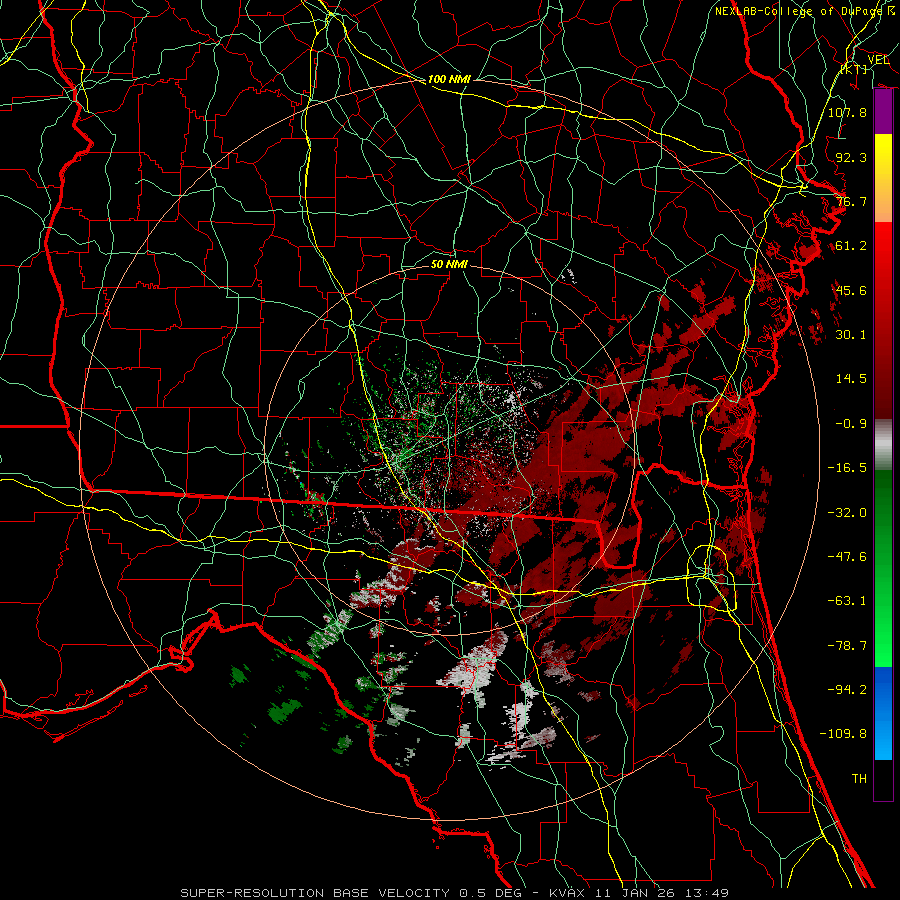This screenshot has height=900, width=900.
Task: Click the -63.1 velocity scale value
Action: (847, 601)
